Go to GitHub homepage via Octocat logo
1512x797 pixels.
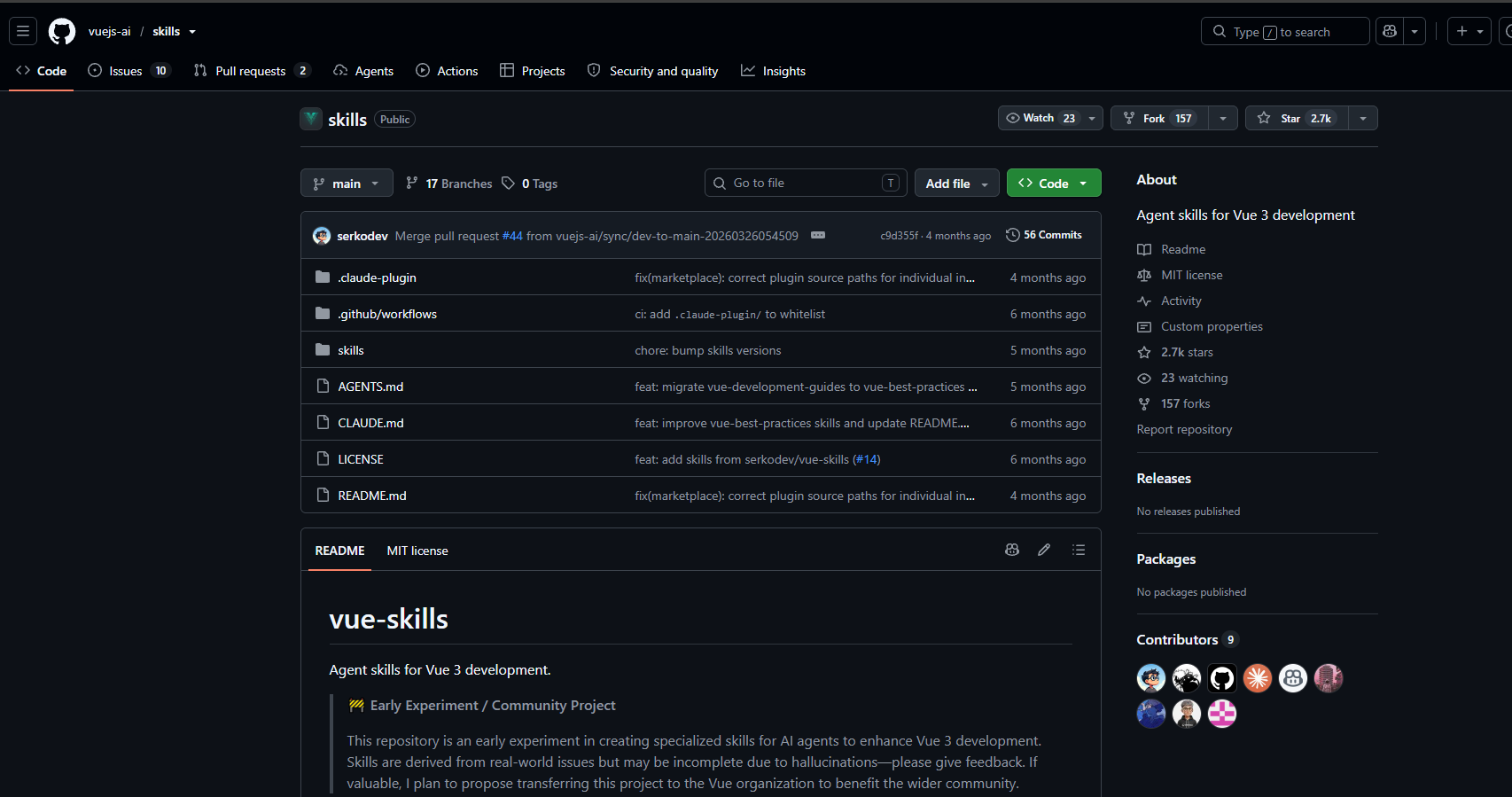[62, 31]
